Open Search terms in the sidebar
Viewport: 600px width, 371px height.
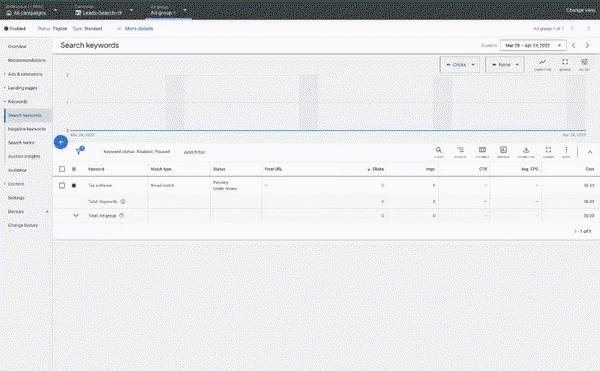21,143
